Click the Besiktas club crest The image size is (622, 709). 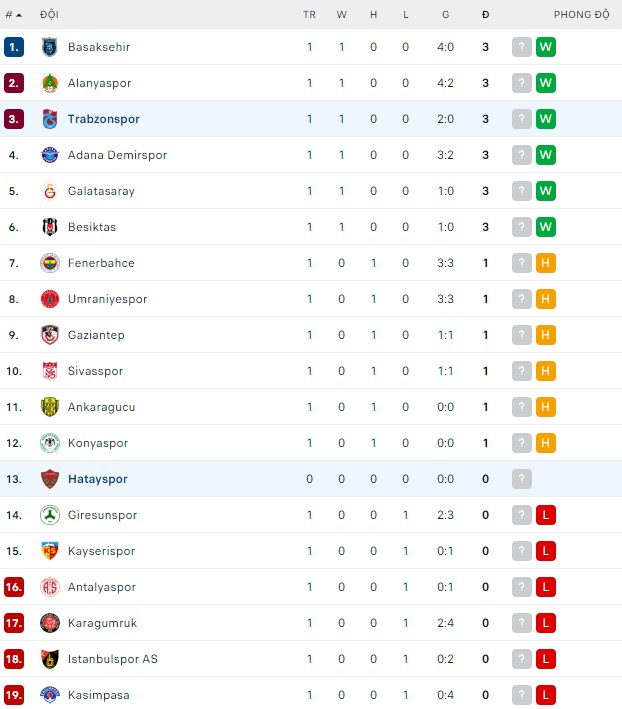click(50, 227)
